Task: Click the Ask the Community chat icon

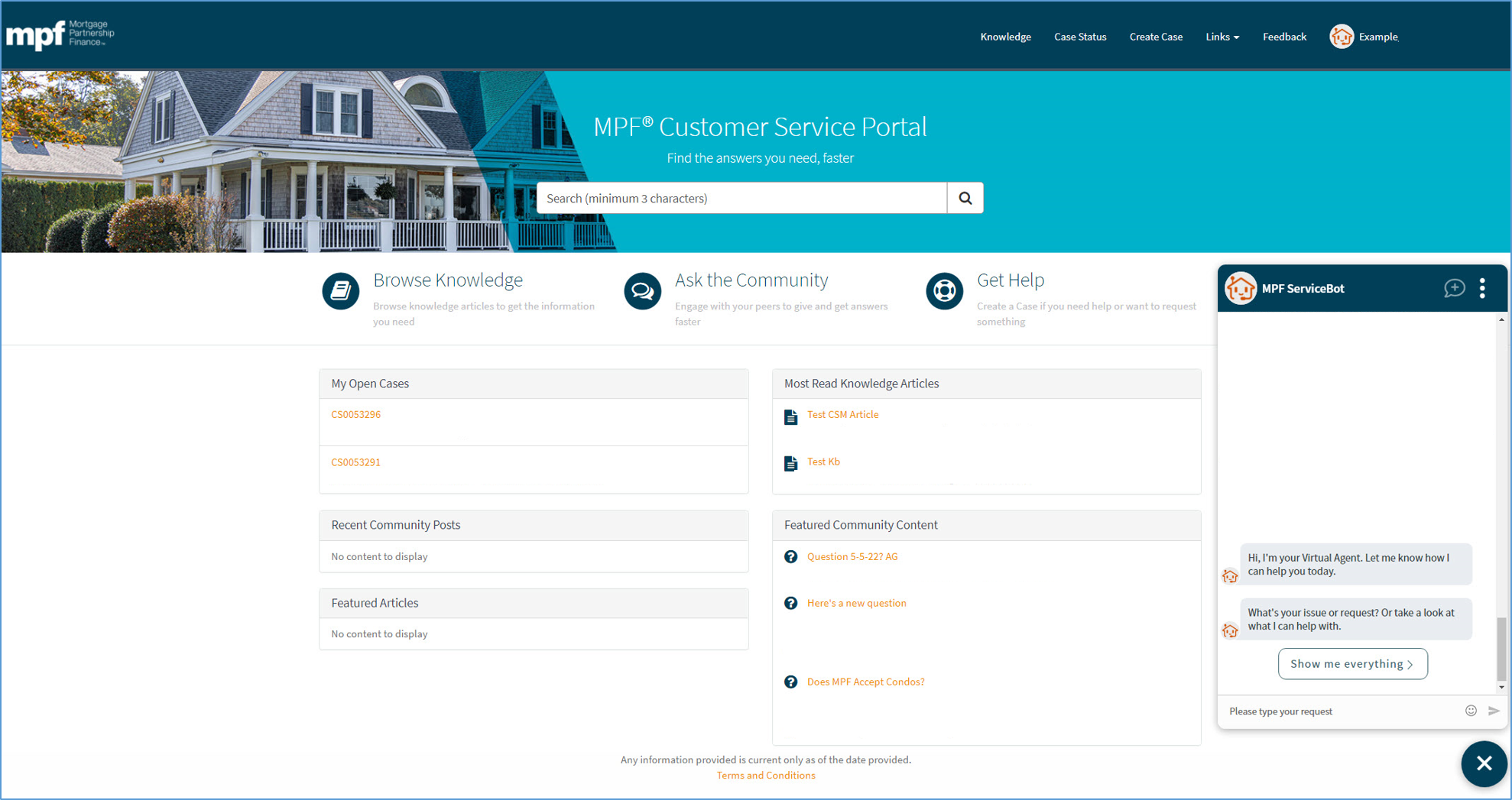Action: (643, 291)
